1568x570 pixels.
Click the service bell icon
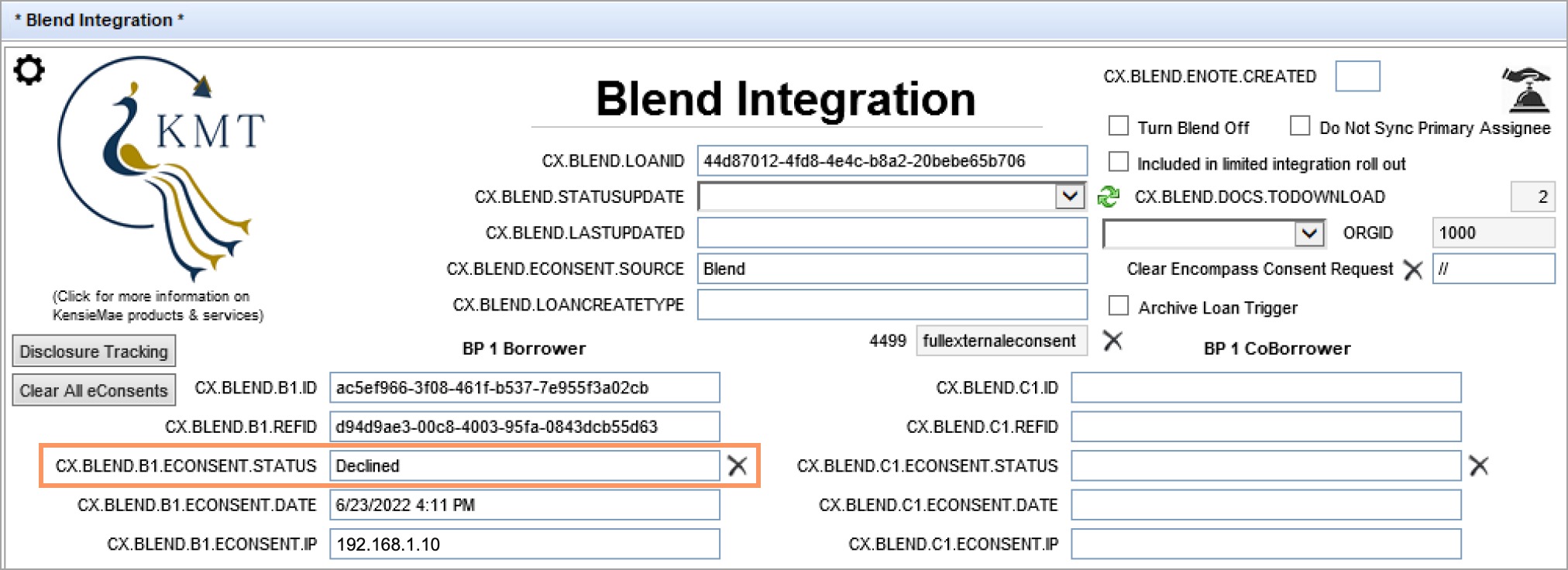pyautogui.click(x=1526, y=90)
